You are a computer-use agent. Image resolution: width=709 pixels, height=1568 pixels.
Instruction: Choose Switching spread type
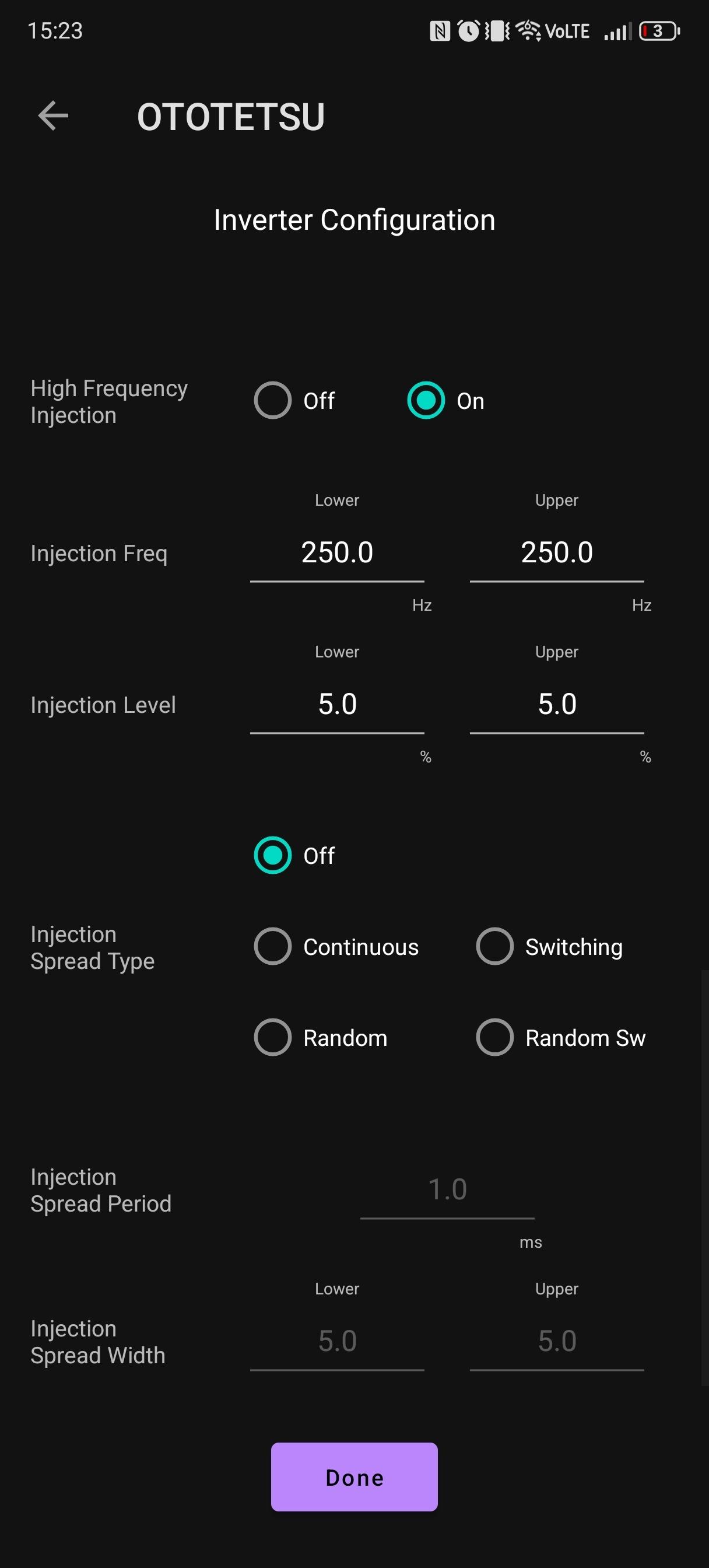point(494,947)
